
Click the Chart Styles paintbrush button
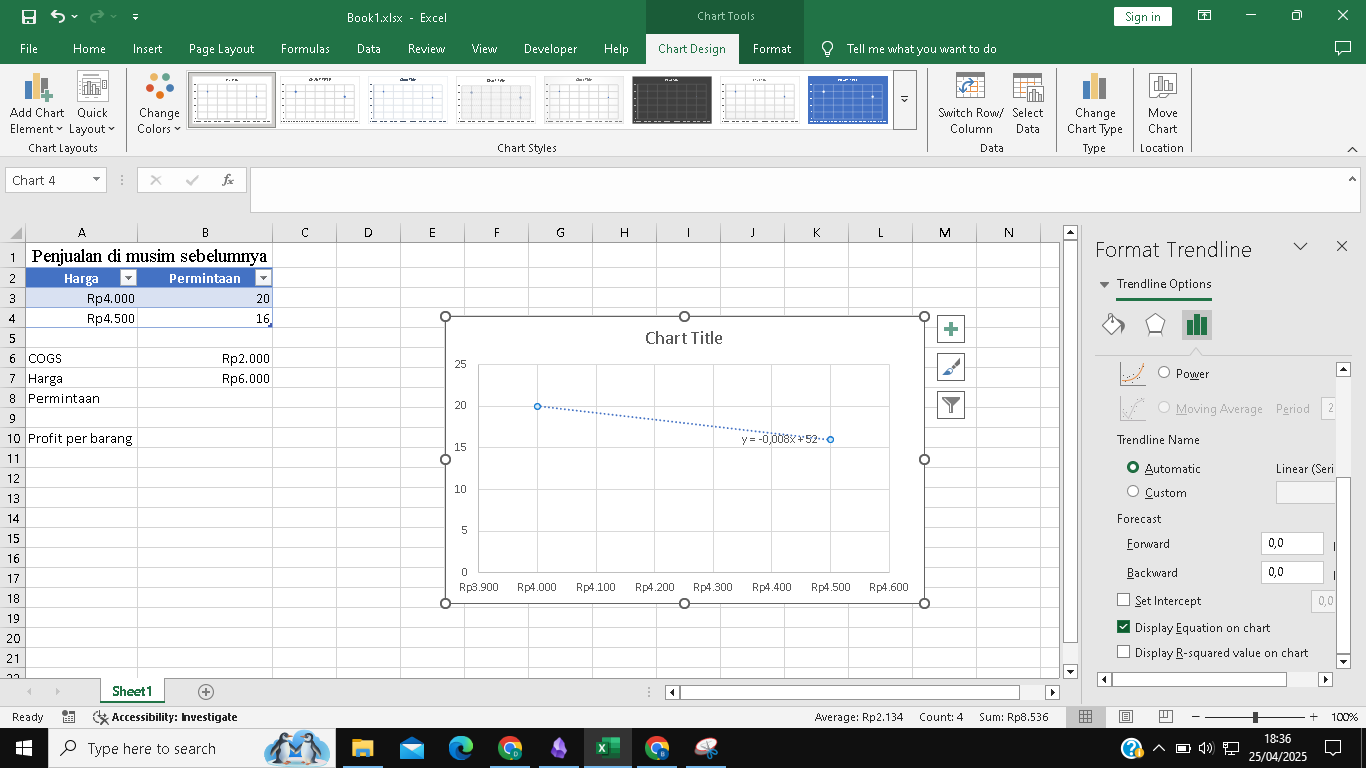click(951, 367)
